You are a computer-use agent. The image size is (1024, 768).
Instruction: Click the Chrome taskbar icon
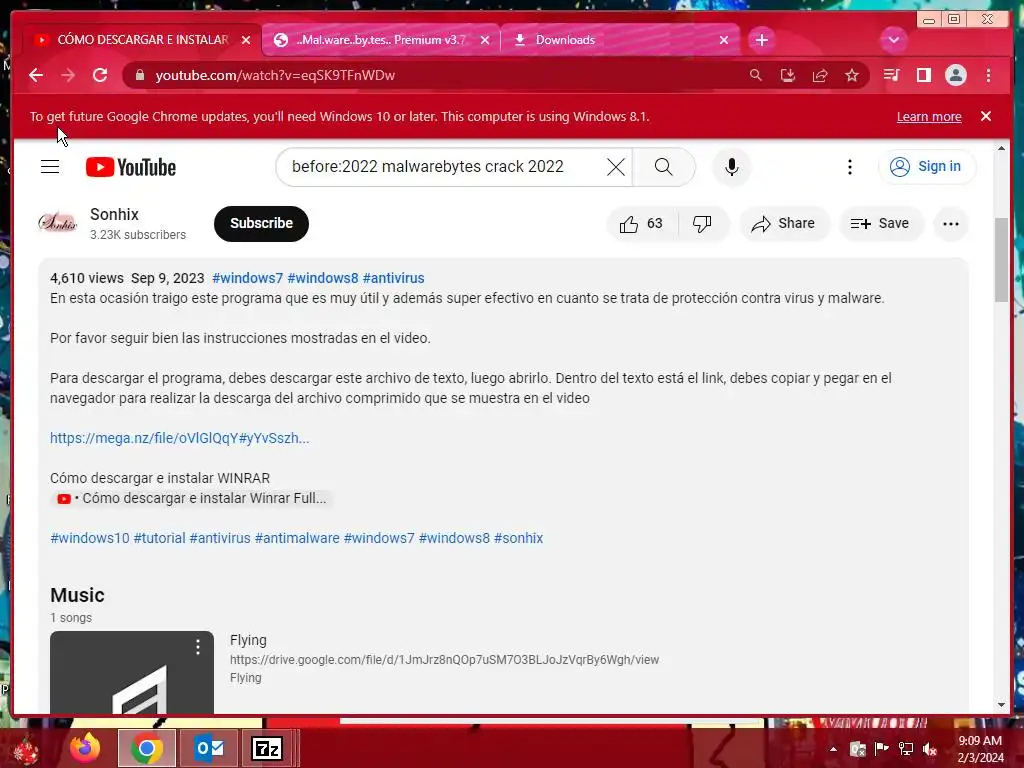point(146,748)
